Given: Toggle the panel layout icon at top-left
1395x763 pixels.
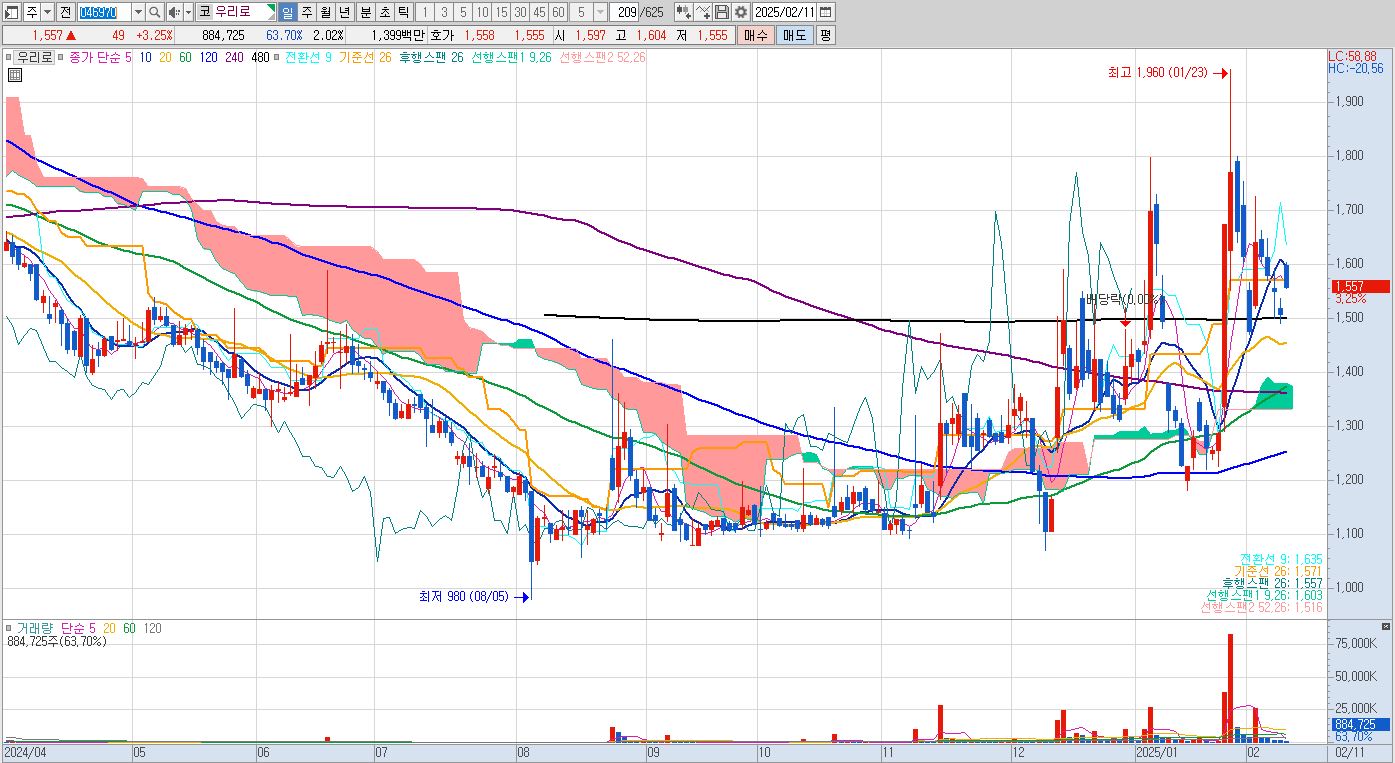Looking at the screenshot, I should click(x=11, y=12).
